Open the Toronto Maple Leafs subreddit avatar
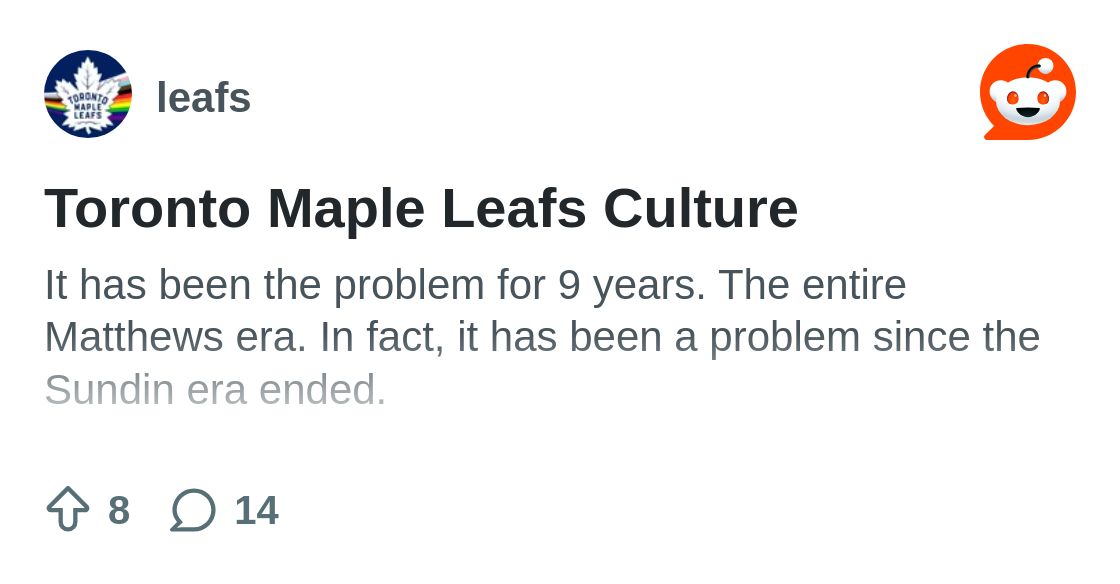This screenshot has height=584, width=1120. tap(88, 94)
